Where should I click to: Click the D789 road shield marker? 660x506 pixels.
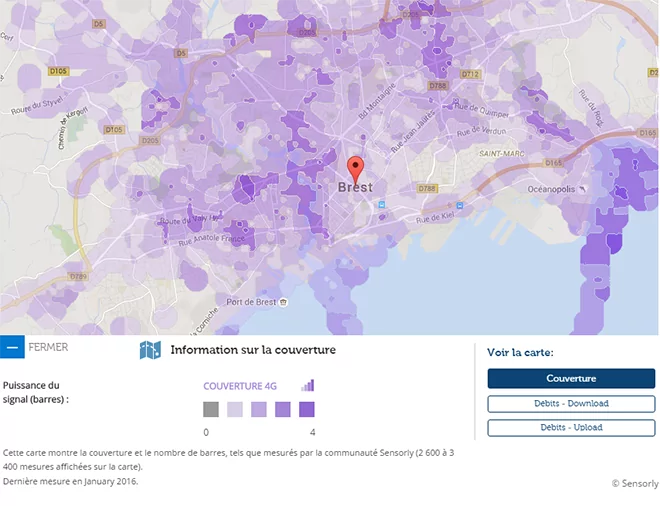point(80,276)
